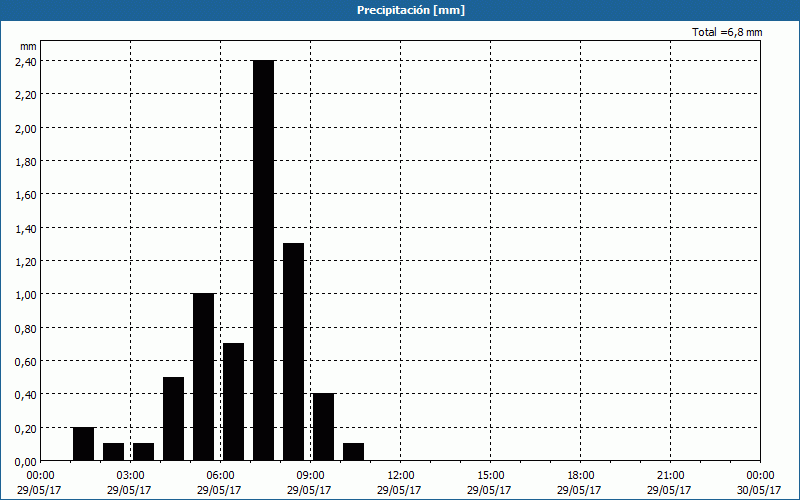
Task: Click the '0,20' y-axis label
Action: [x=26, y=429]
